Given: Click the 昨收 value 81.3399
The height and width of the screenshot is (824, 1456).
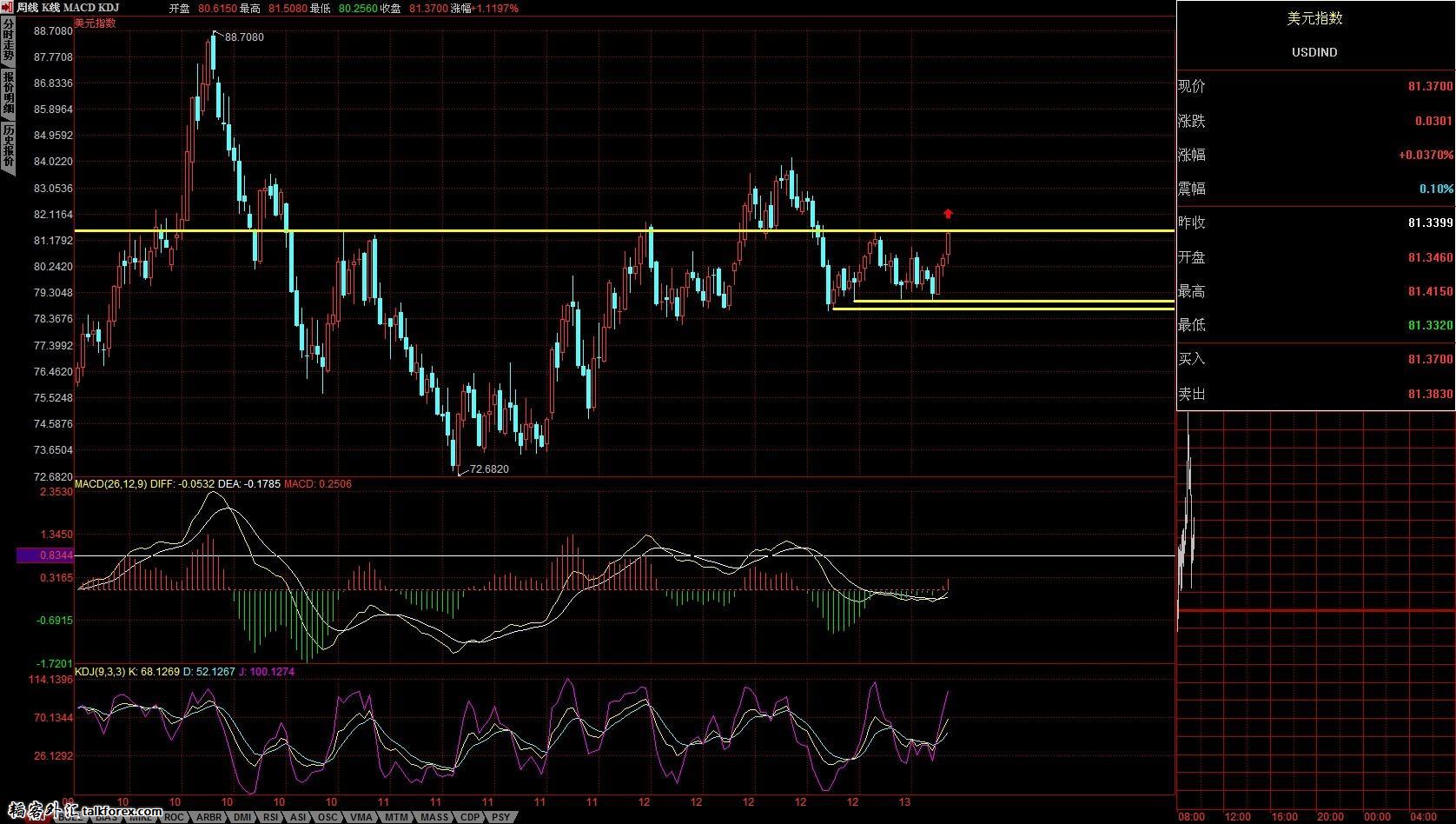Looking at the screenshot, I should tap(1430, 223).
